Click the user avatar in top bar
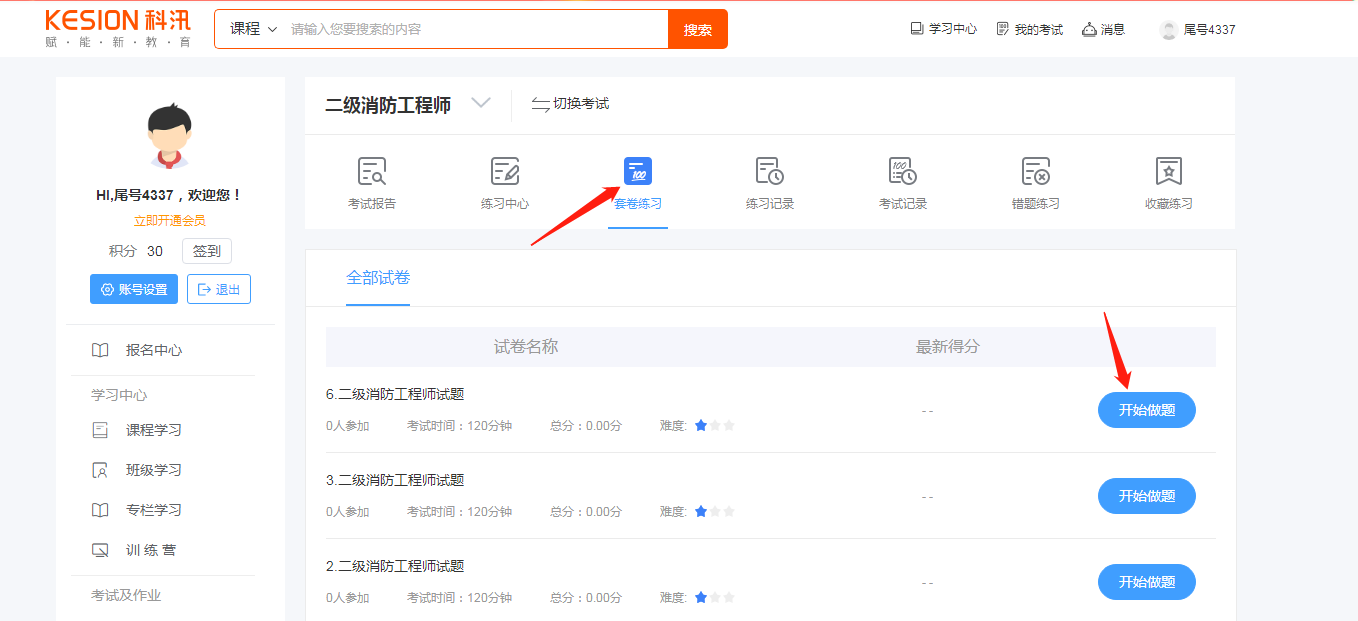 tap(1168, 30)
